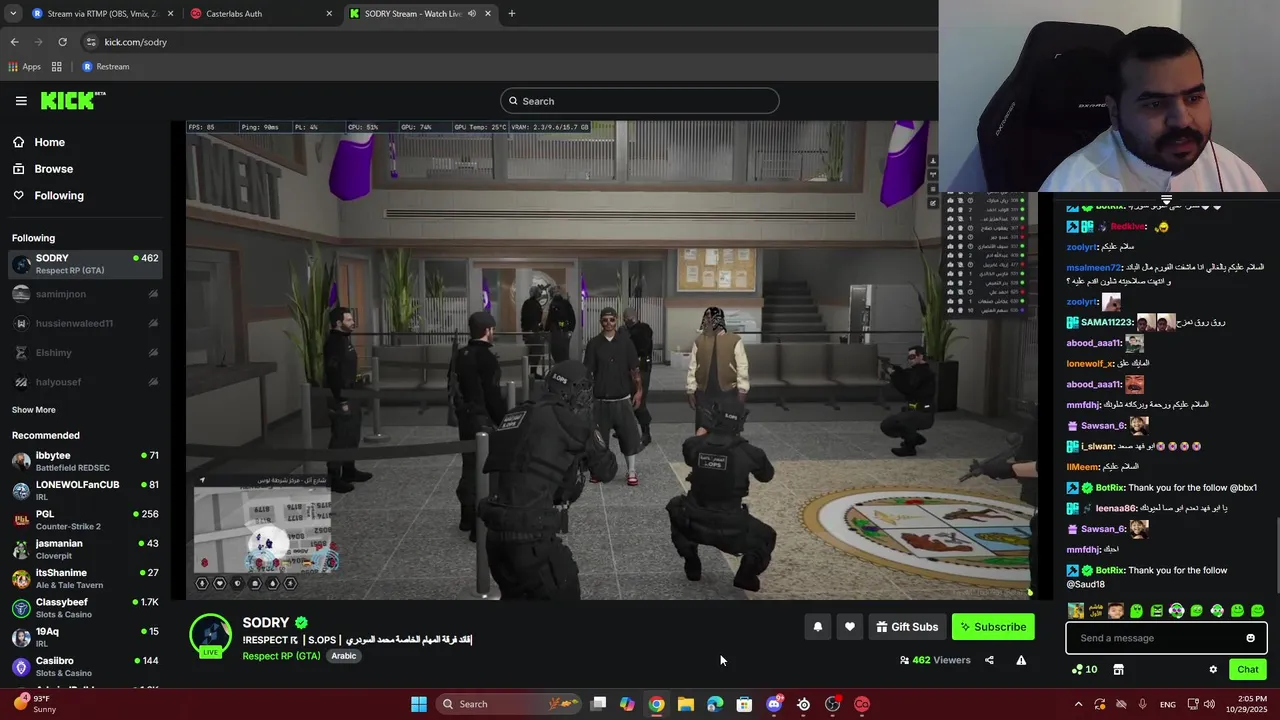This screenshot has width=1280, height=720.
Task: Click the Kick logo
Action: point(72,100)
